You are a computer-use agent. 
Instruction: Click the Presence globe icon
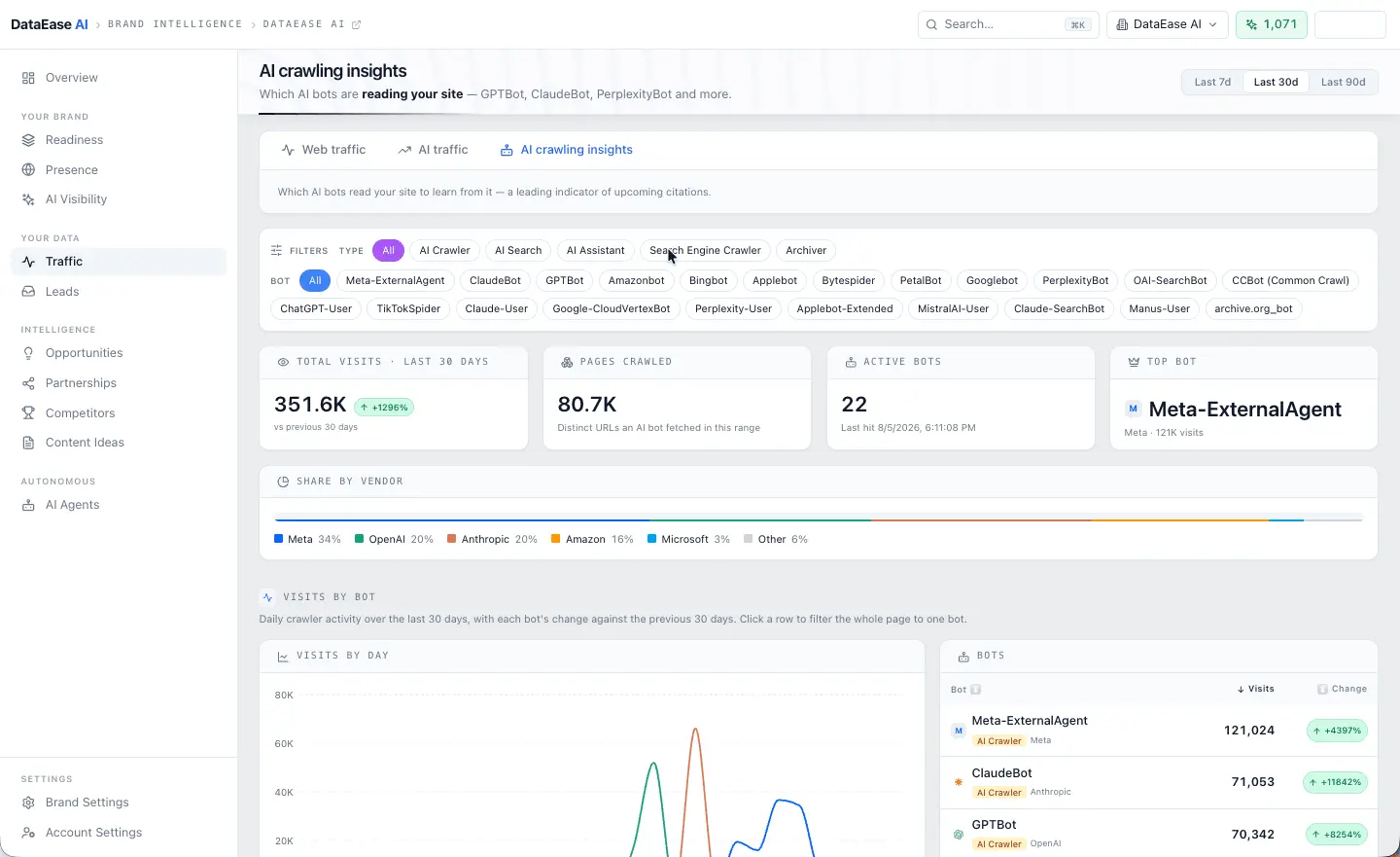[28, 170]
